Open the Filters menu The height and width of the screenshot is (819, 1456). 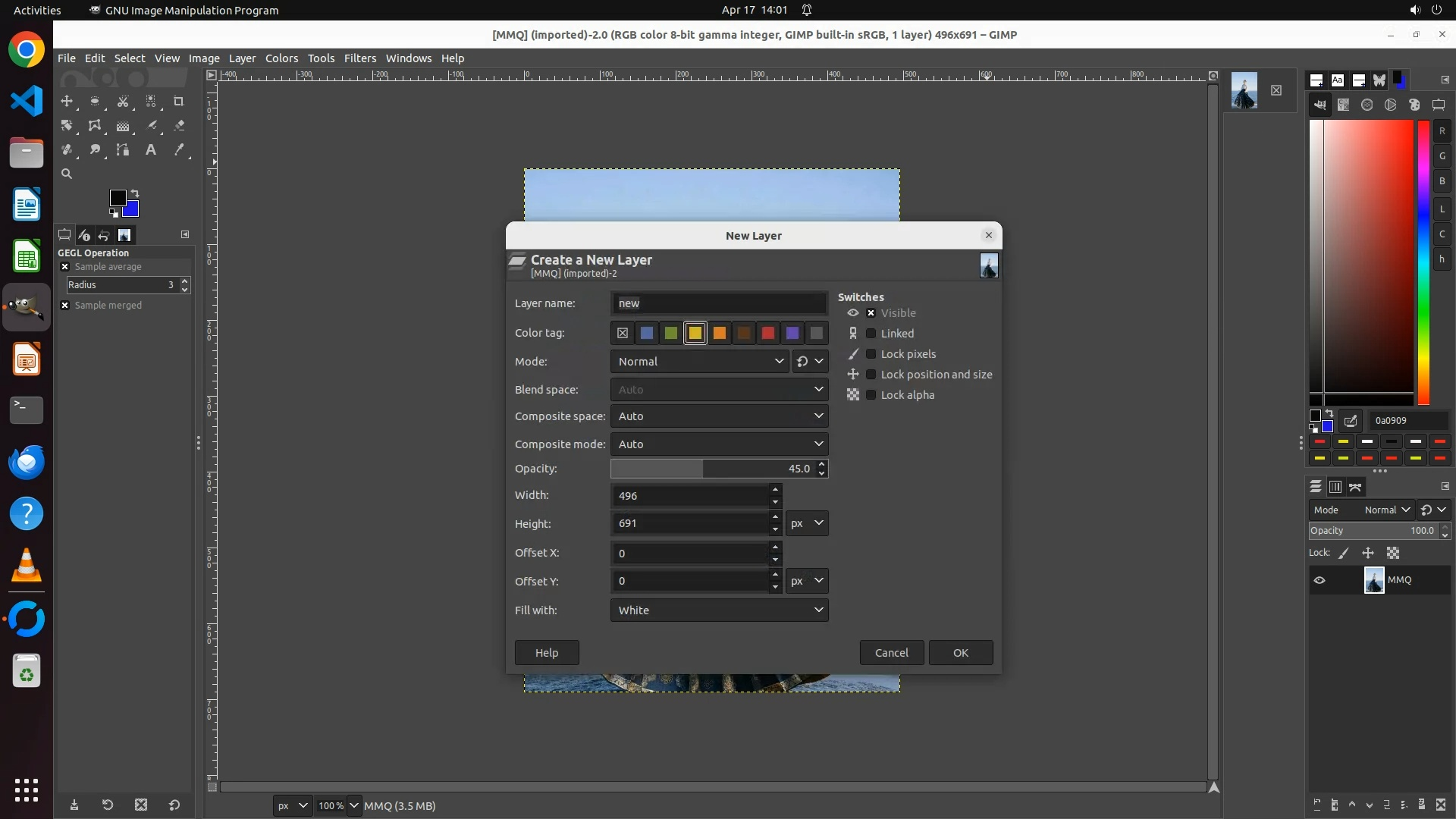tap(359, 58)
